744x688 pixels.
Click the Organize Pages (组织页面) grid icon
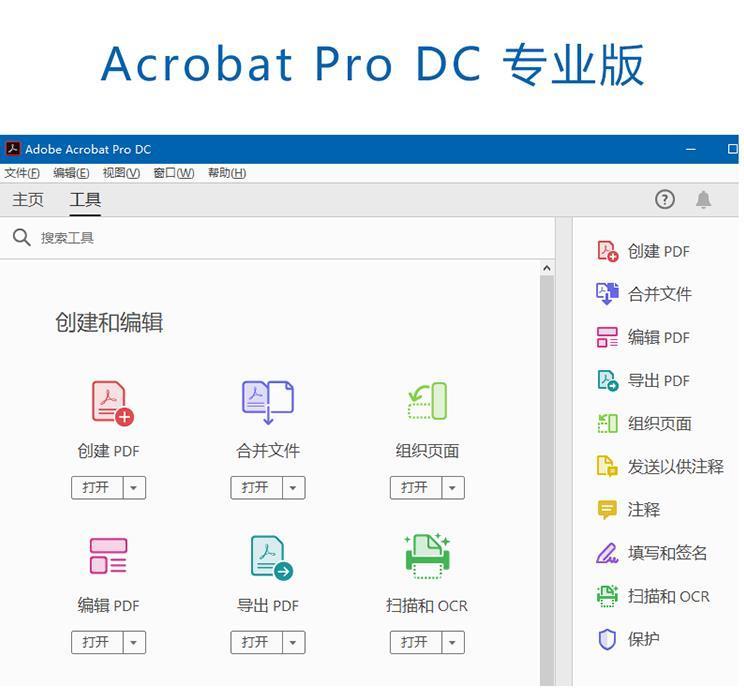[x=428, y=401]
